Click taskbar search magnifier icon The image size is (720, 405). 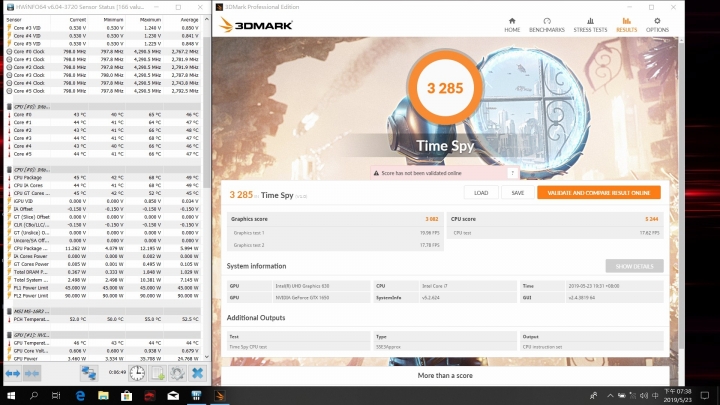[x=34, y=395]
